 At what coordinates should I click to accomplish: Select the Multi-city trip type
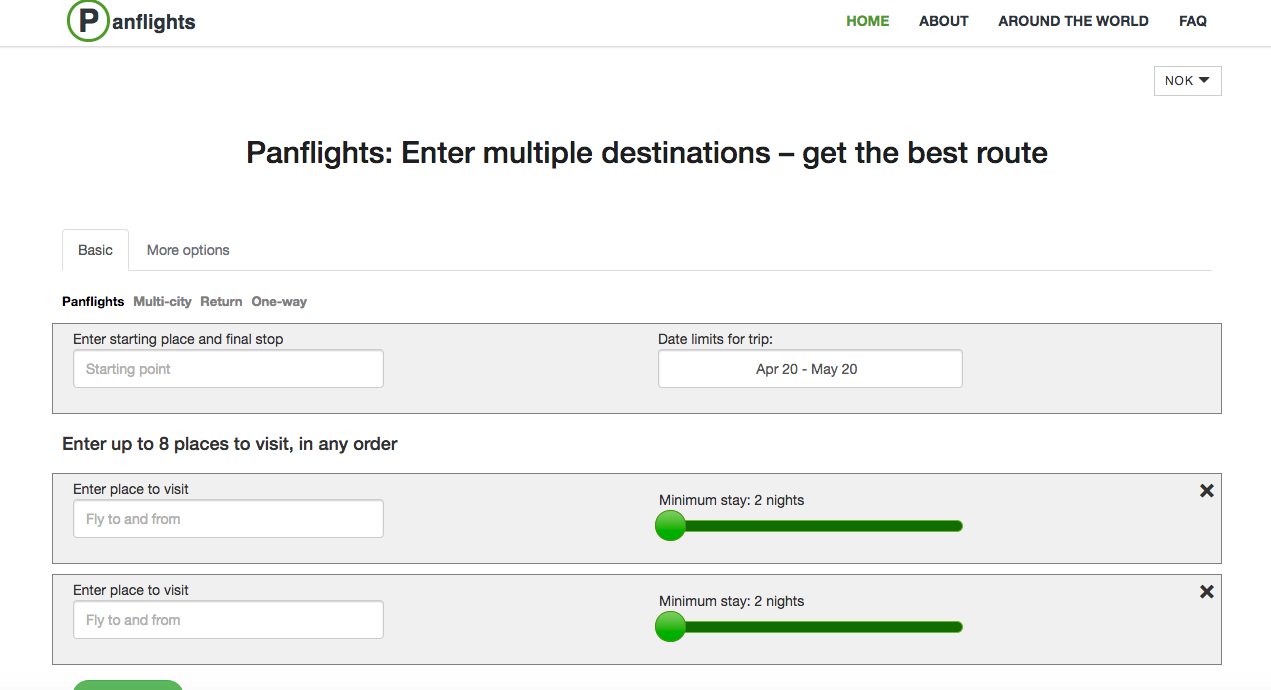click(162, 301)
